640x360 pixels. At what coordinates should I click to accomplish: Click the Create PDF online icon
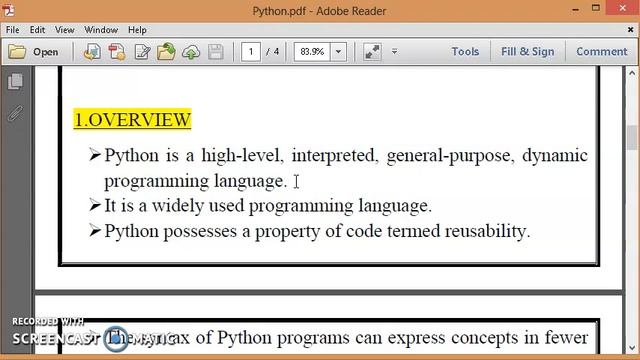92,52
